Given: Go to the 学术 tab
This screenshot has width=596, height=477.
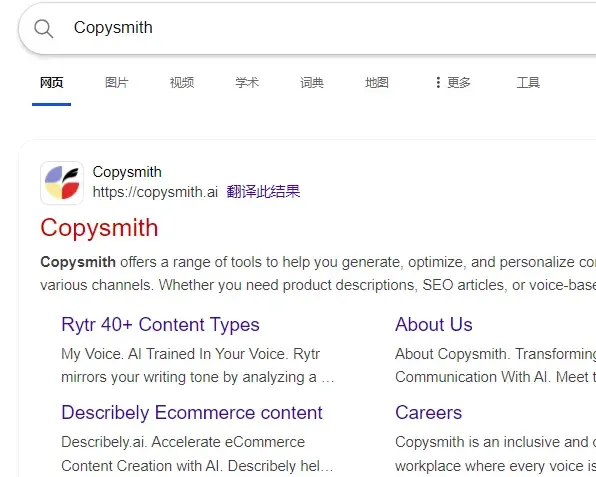Looking at the screenshot, I should [247, 82].
